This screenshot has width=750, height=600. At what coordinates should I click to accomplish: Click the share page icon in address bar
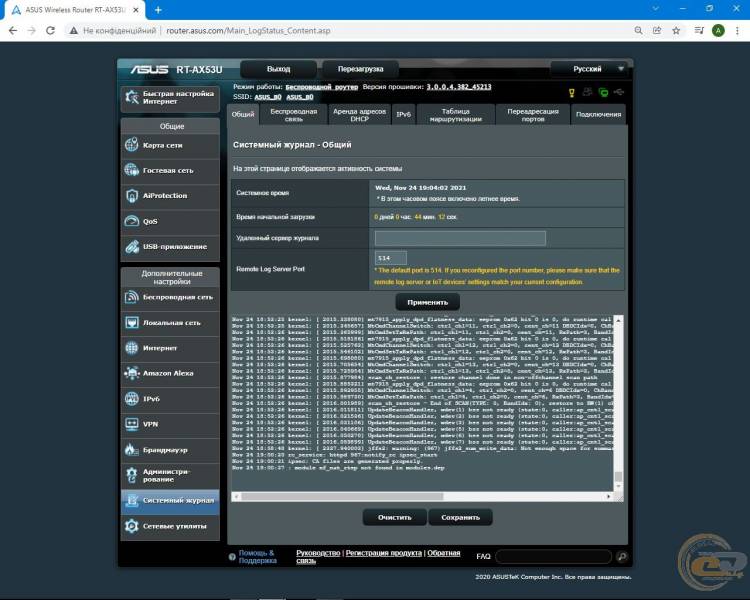657,31
